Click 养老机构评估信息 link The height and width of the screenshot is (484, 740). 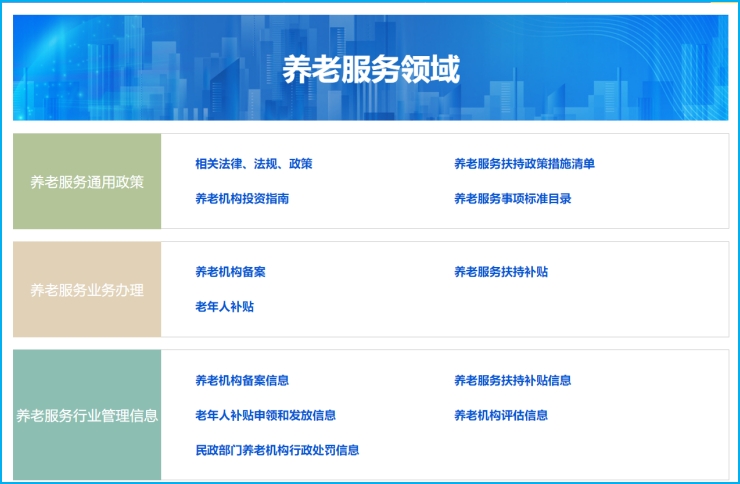[x=500, y=416]
